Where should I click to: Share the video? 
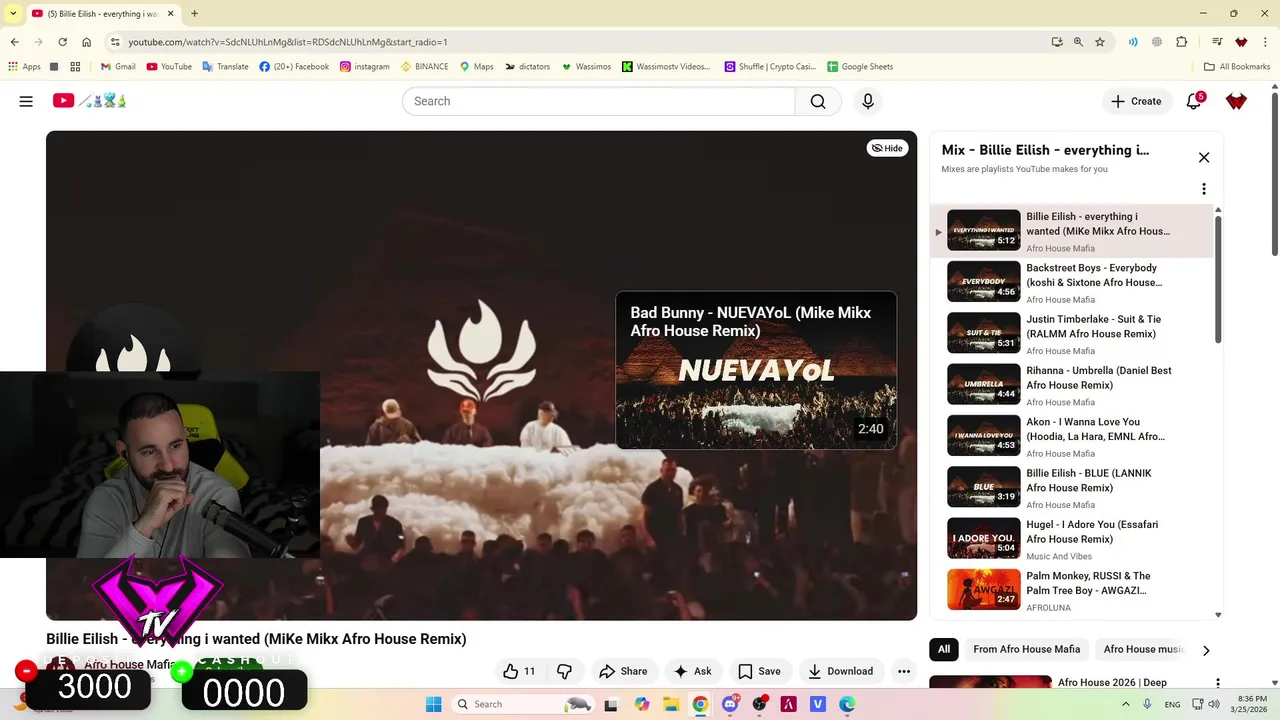(623, 671)
